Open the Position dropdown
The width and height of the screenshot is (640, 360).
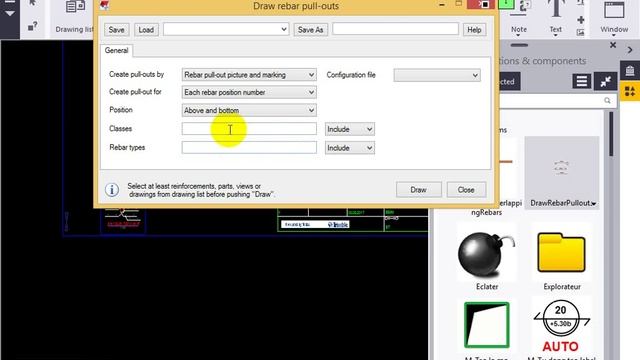[x=249, y=110]
